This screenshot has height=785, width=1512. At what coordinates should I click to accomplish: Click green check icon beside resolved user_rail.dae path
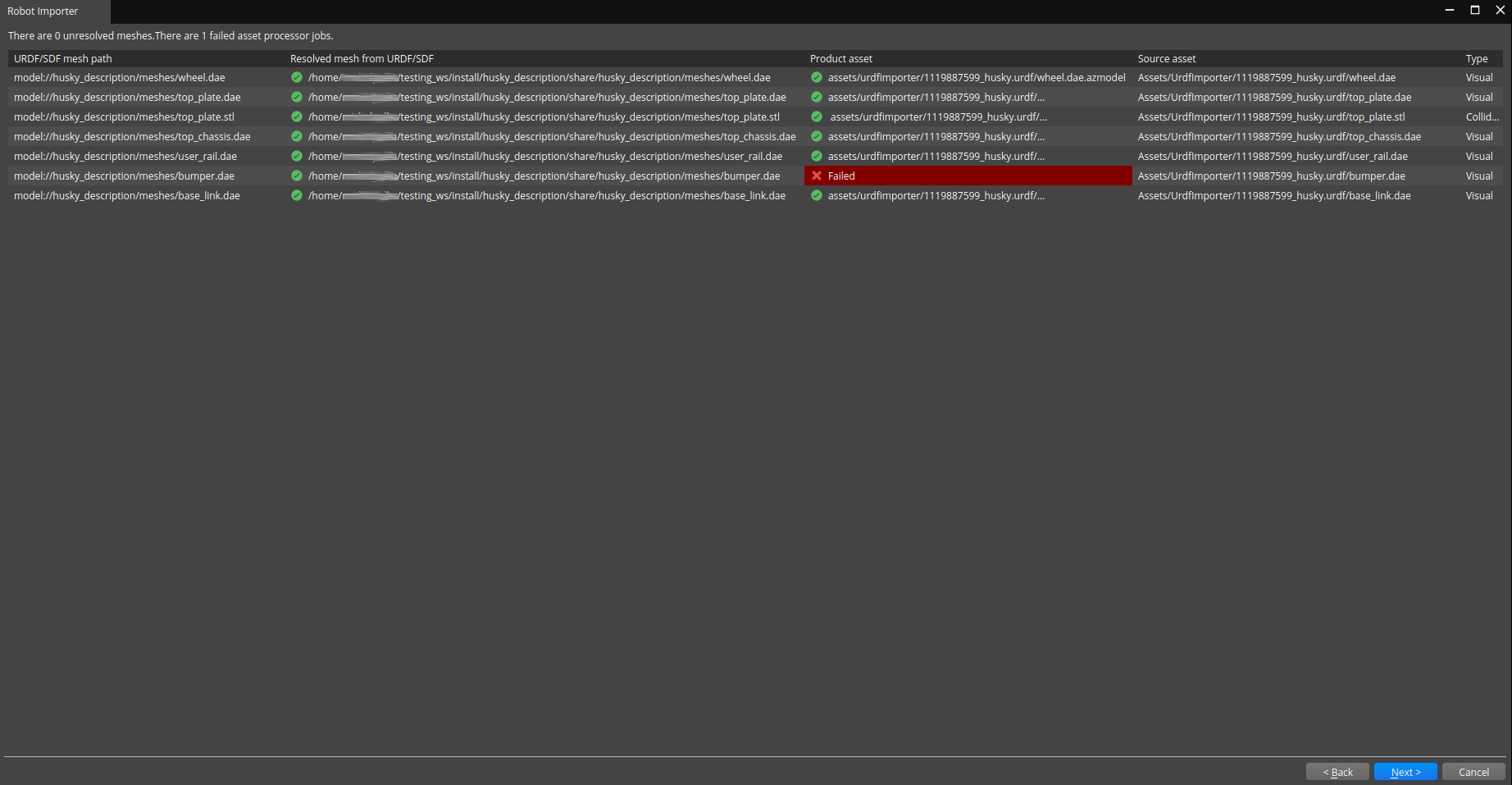click(x=297, y=156)
